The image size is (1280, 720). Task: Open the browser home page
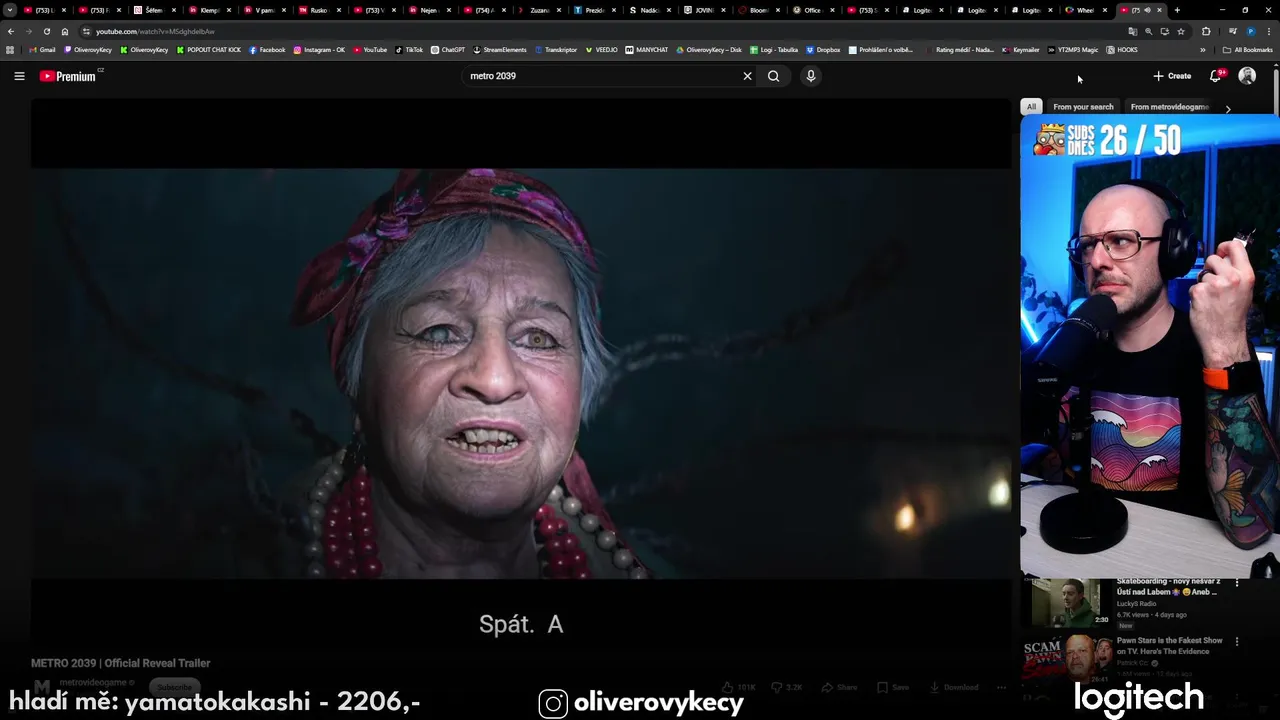(x=65, y=31)
